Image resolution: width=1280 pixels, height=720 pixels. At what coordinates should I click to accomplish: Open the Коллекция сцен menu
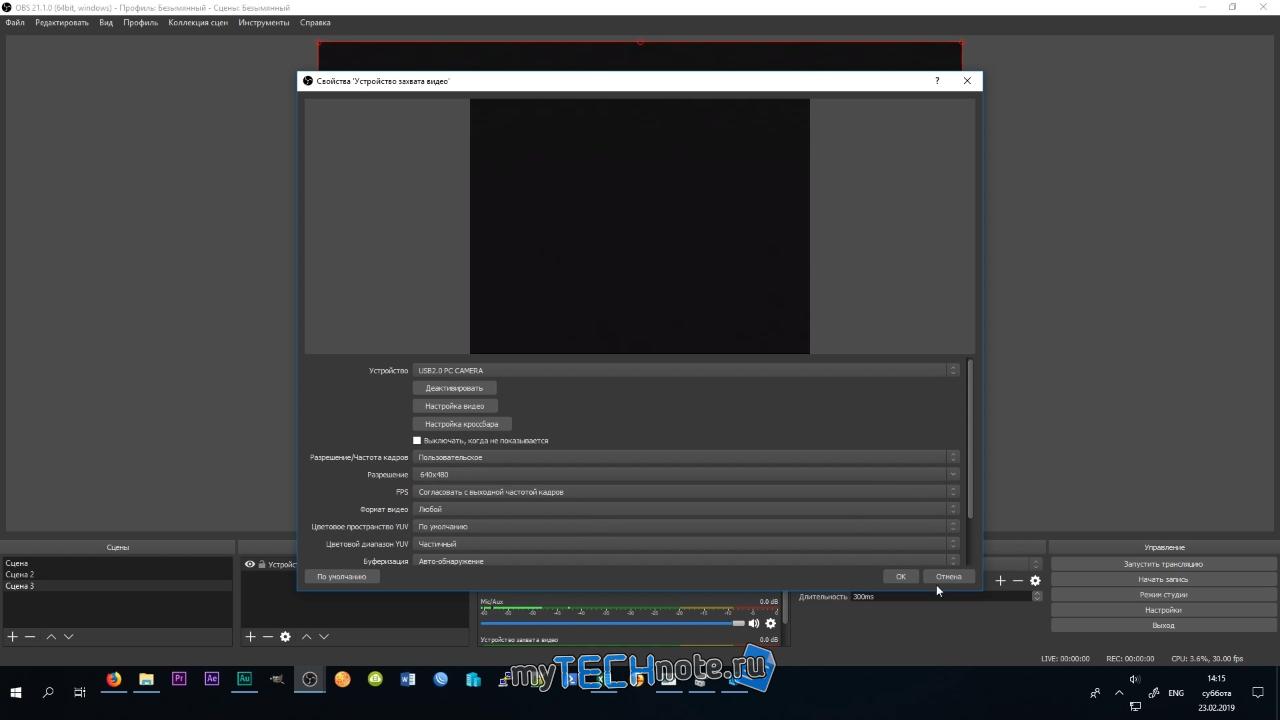coord(198,22)
